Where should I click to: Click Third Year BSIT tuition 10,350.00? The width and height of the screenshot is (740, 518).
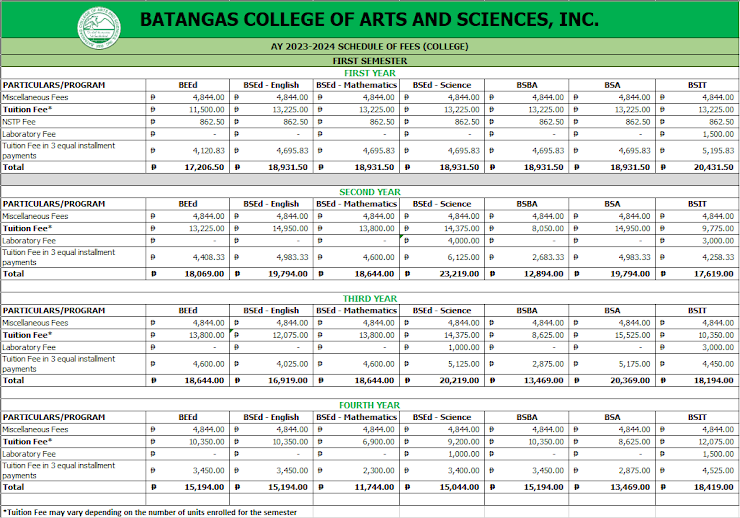[x=697, y=335]
